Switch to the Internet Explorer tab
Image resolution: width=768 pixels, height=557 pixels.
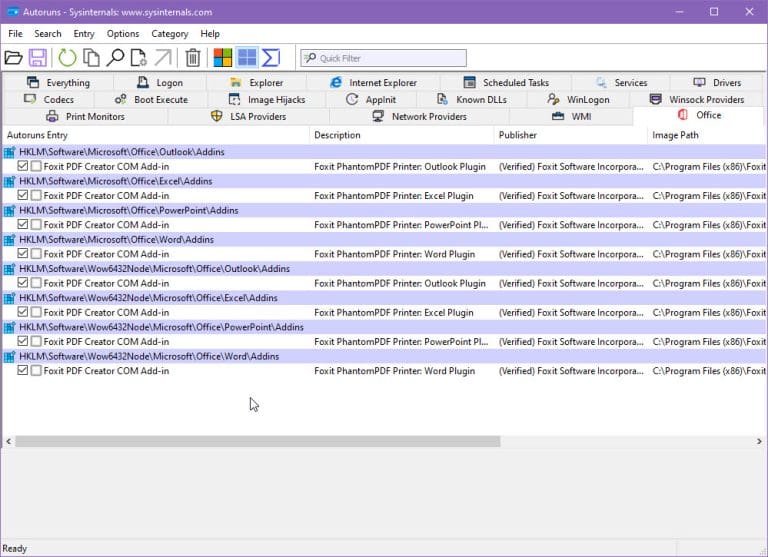pos(373,82)
